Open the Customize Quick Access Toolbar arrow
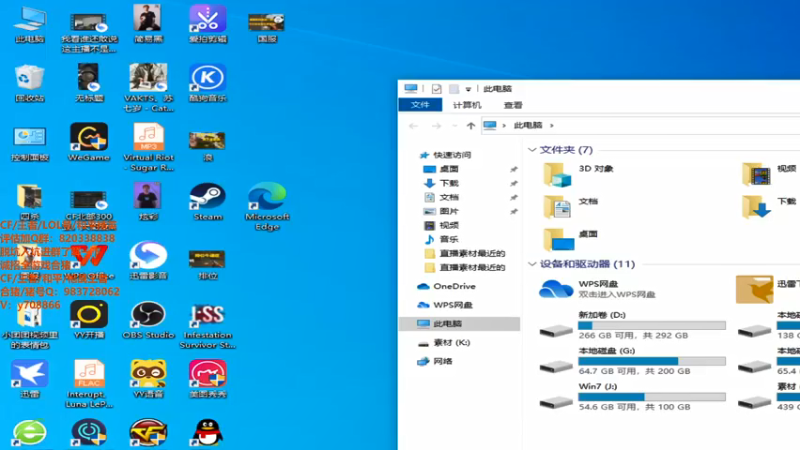Viewport: 800px width, 450px height. 468,89
